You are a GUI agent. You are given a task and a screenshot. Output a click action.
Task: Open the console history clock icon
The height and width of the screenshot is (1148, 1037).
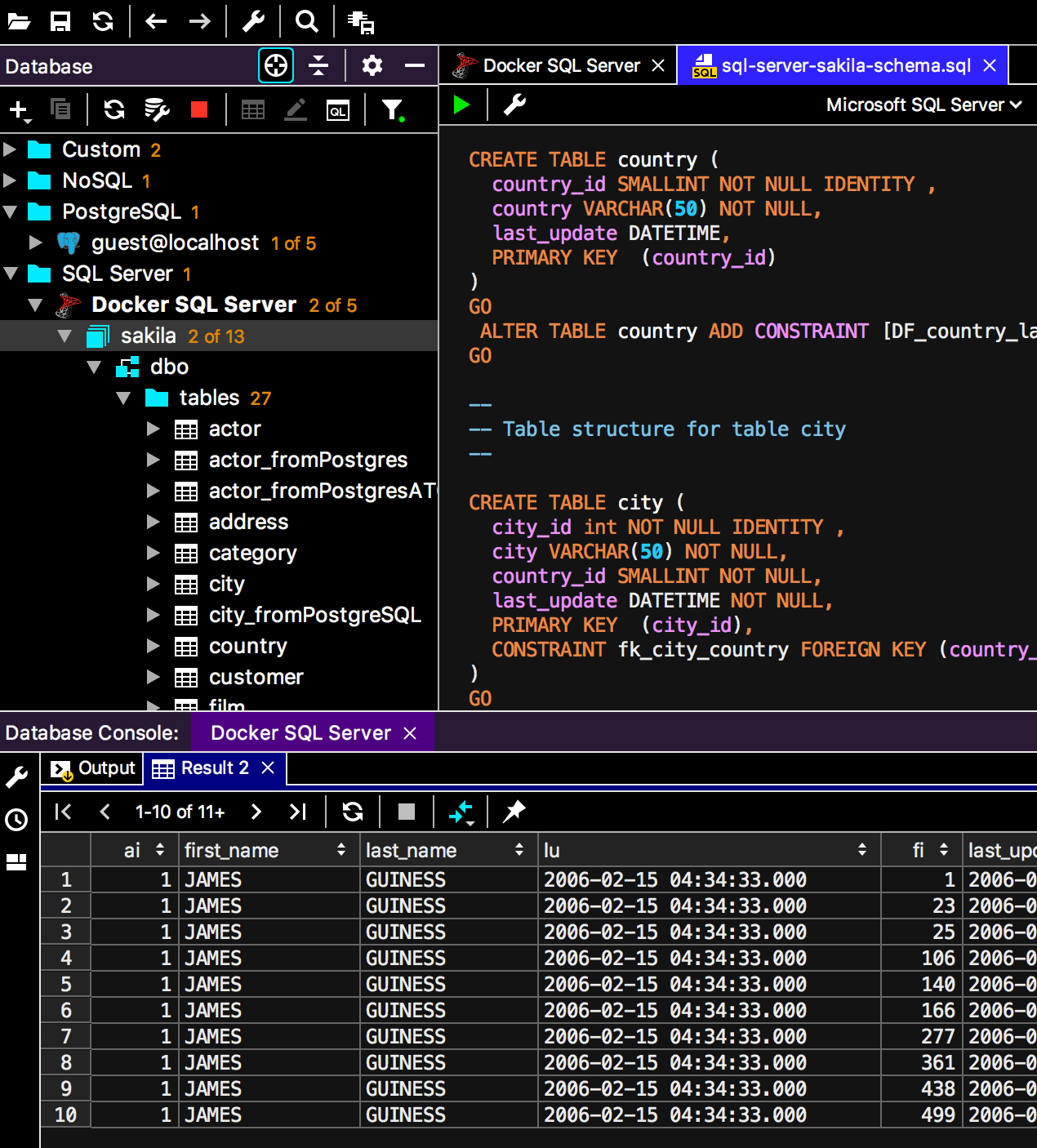16,819
